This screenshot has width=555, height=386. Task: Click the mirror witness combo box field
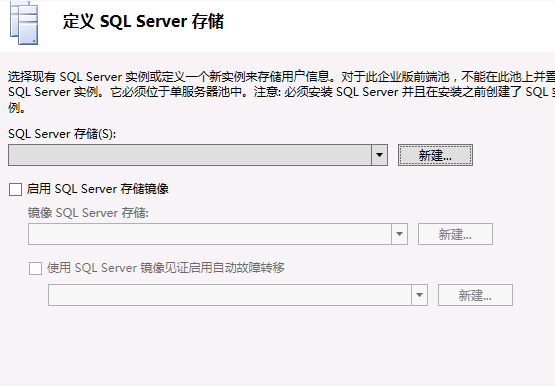238,295
